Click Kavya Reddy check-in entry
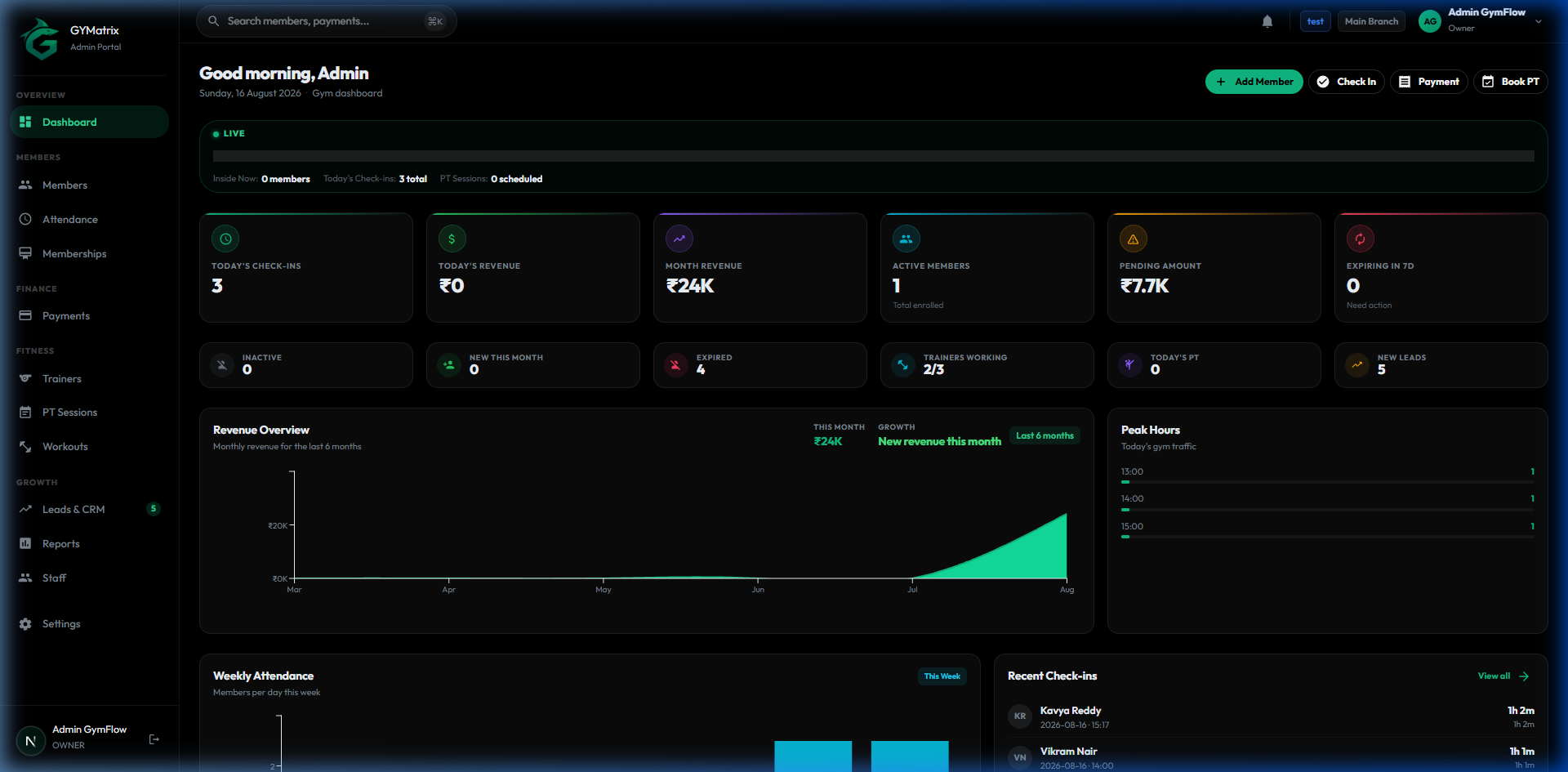Image resolution: width=1568 pixels, height=772 pixels. click(x=1271, y=717)
